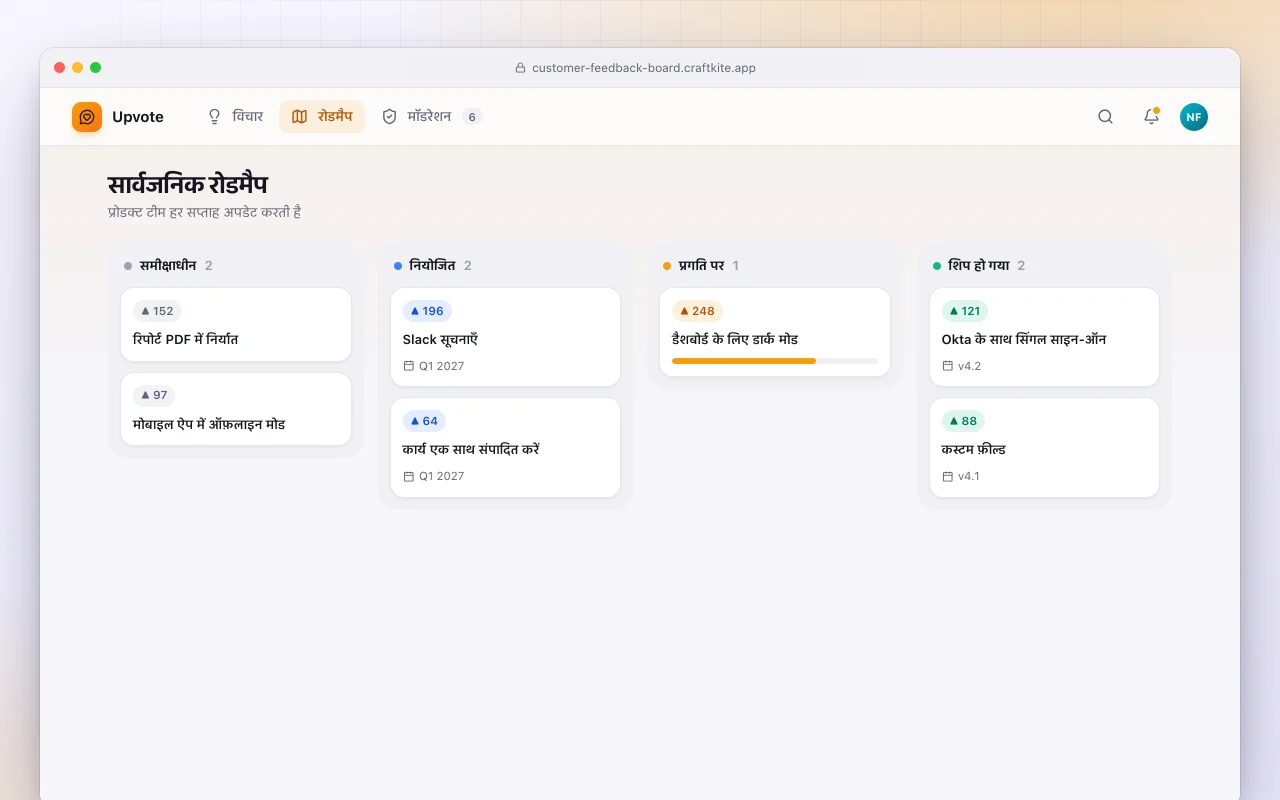This screenshot has width=1280, height=800.
Task: Switch to the रोडमैप tab
Action: click(x=322, y=117)
